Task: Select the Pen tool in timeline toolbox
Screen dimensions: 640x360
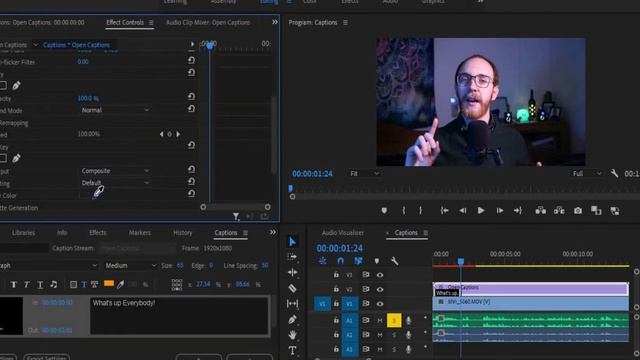Action: 292,319
